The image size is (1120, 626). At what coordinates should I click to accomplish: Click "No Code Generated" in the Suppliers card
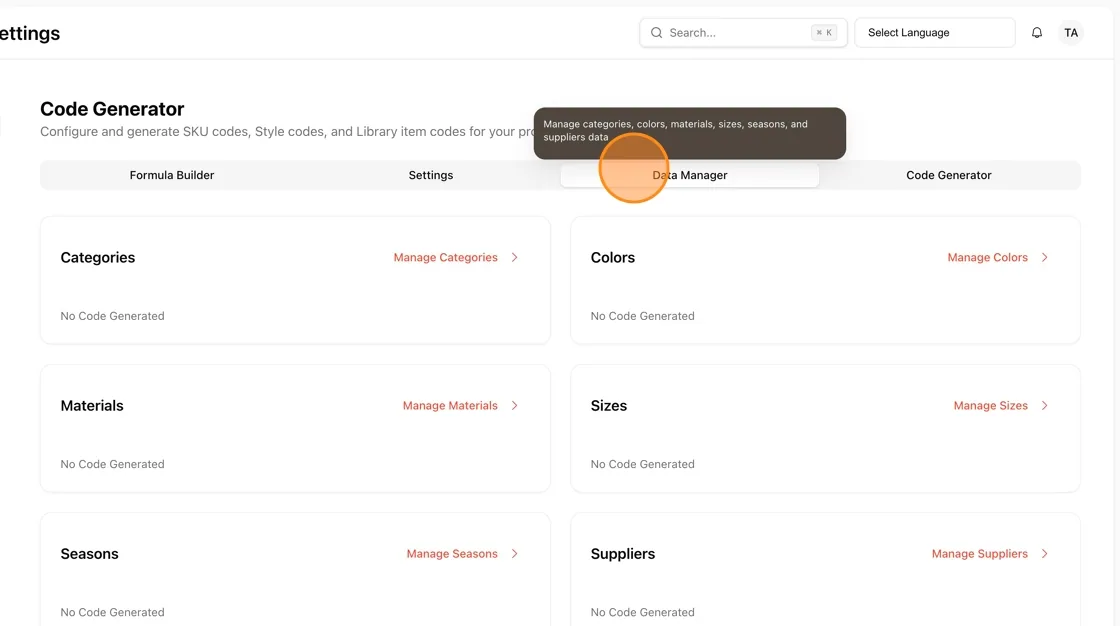642,612
